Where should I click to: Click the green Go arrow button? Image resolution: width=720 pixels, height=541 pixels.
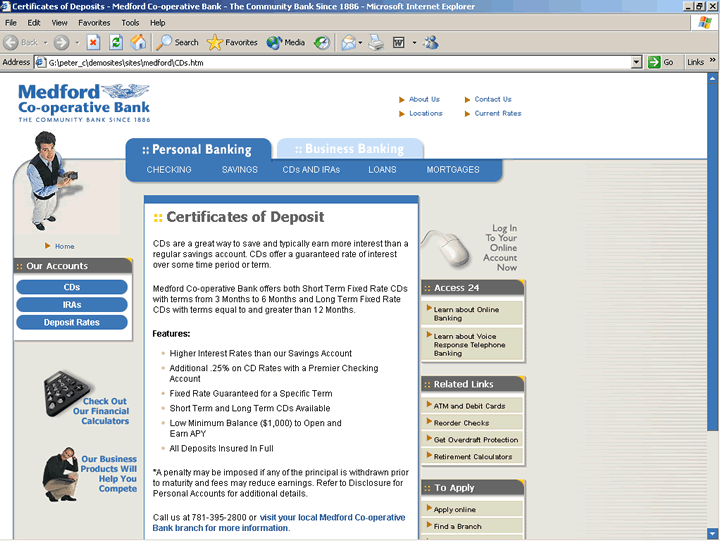(x=654, y=62)
